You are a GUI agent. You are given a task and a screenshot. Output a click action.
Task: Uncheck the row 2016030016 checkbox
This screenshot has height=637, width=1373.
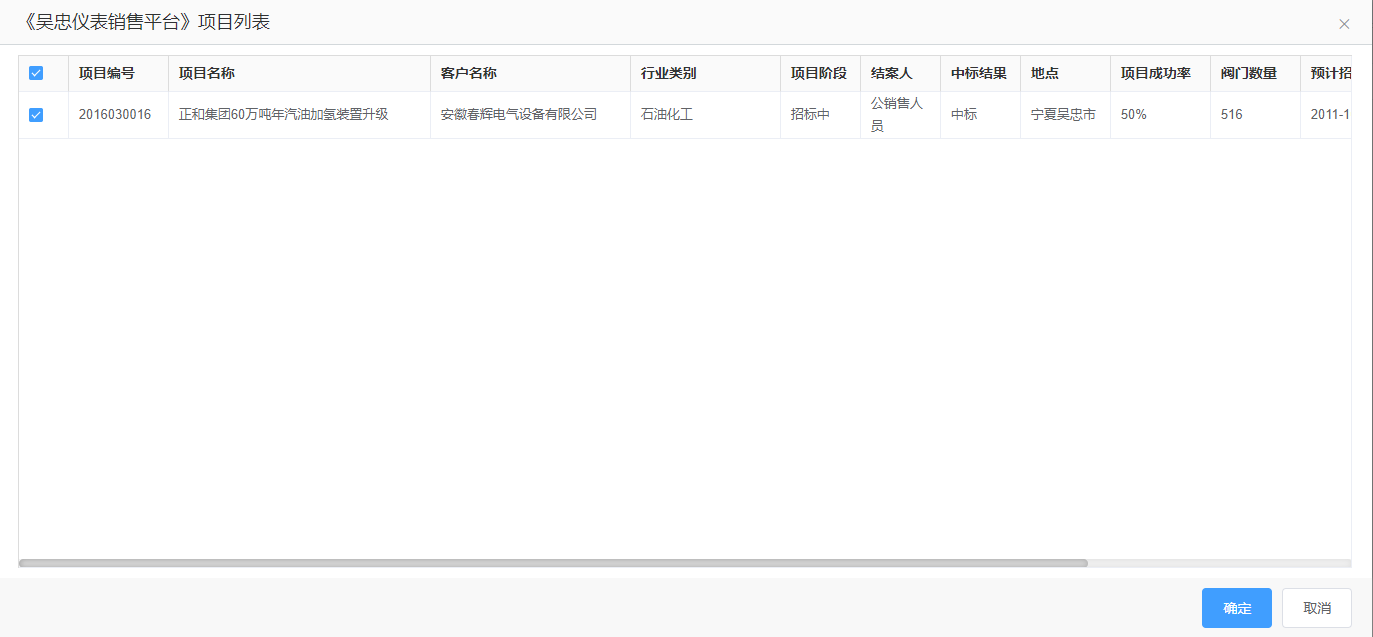coord(36,115)
